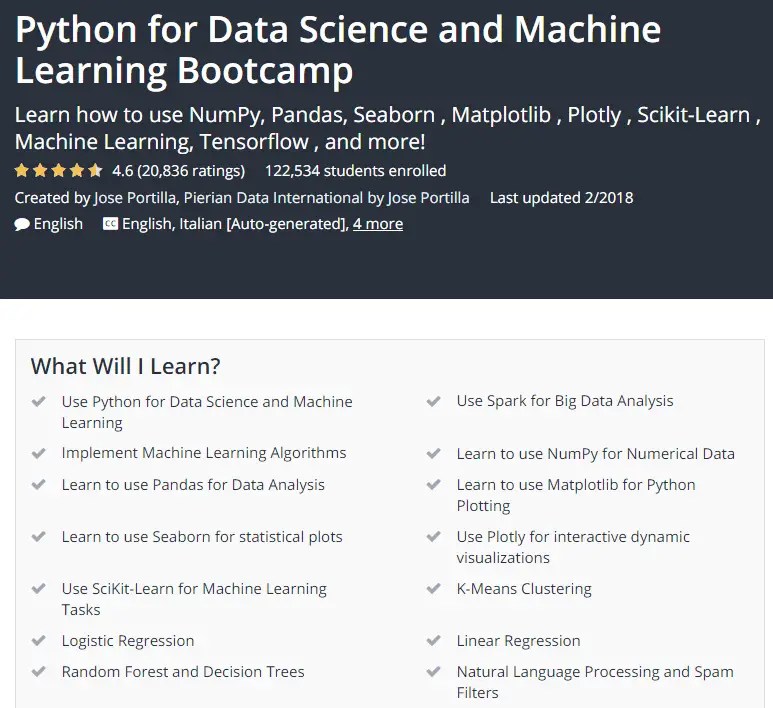Click 'Last updated 2/2018' text
Screen dimensions: 773x708
562,198
